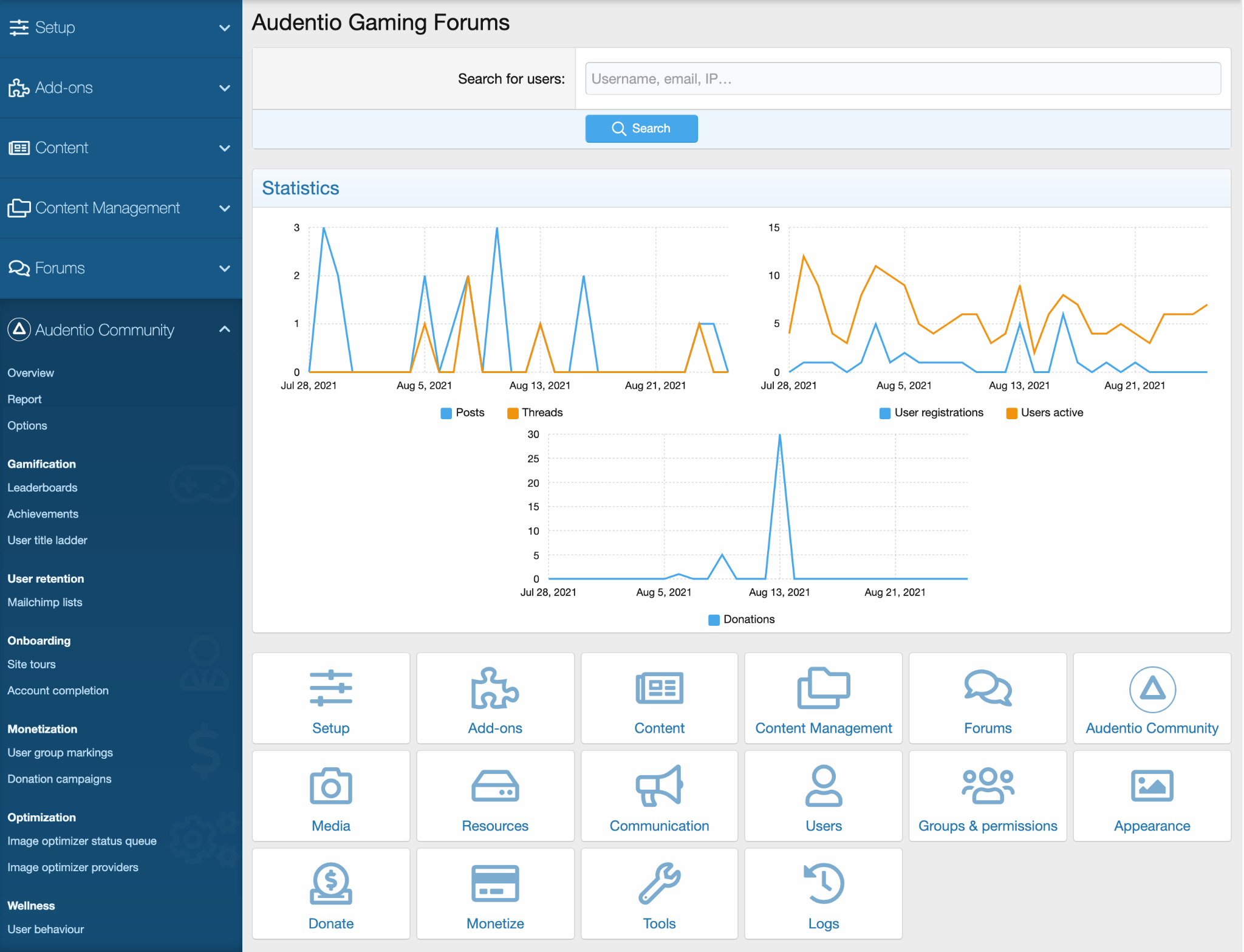Screen dimensions: 1244x952
Task: Click the Tools wrench icon
Action: (659, 883)
